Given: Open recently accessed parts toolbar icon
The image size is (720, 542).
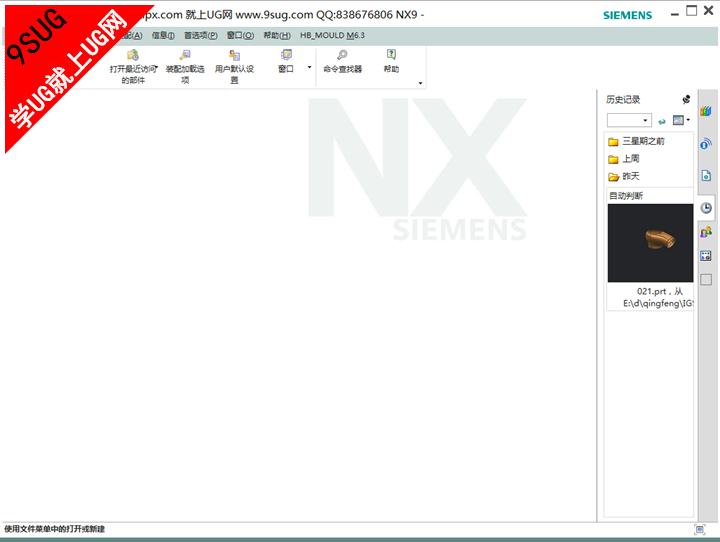Looking at the screenshot, I should click(x=133, y=55).
